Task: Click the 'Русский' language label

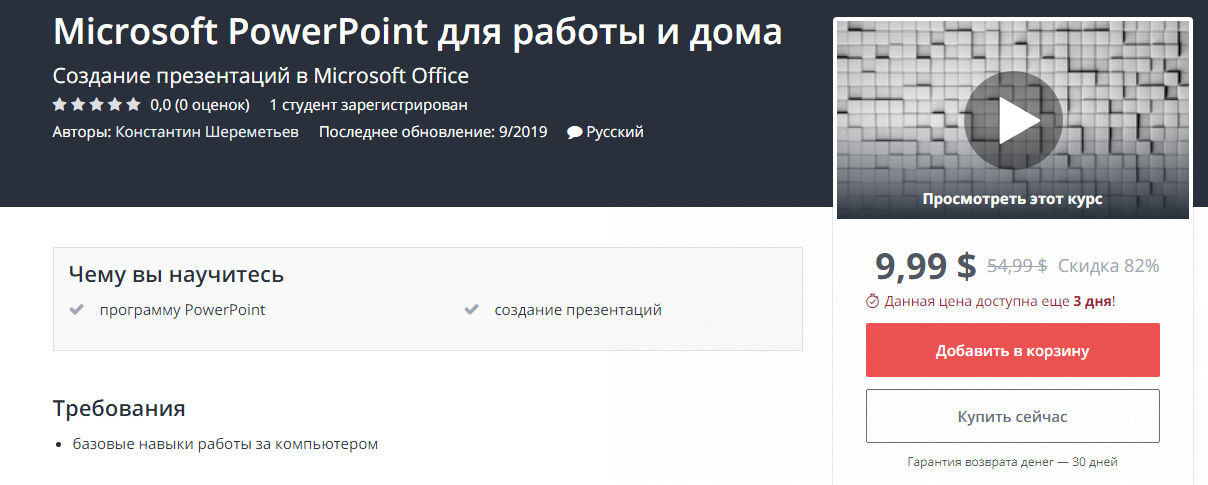Action: (615, 132)
